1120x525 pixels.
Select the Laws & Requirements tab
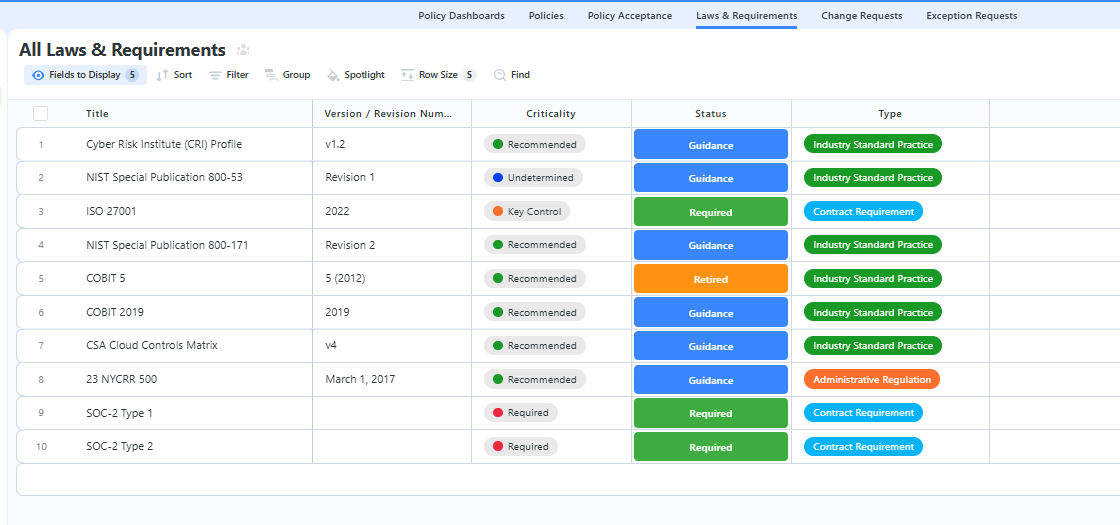[746, 16]
